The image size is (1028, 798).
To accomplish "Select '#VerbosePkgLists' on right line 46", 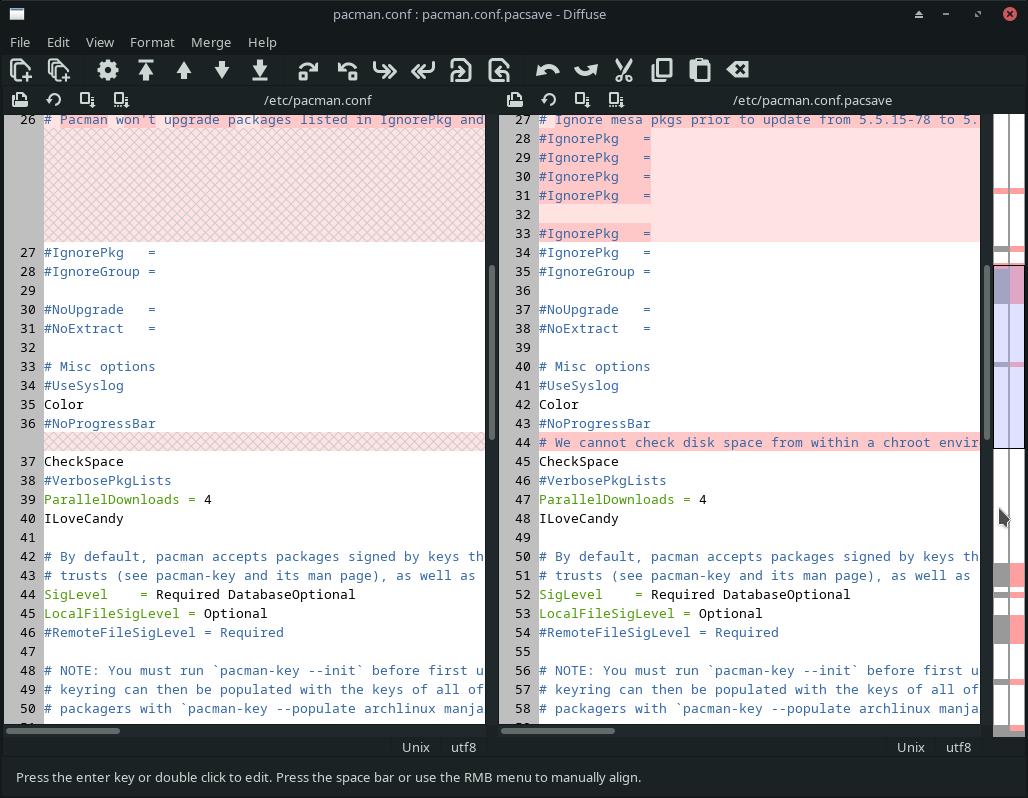I will pyautogui.click(x=603, y=481).
